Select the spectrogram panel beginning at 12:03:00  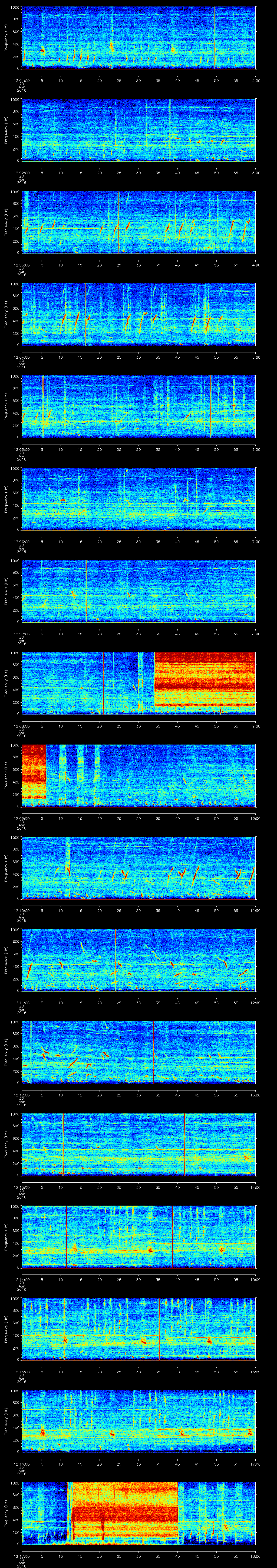click(138, 222)
